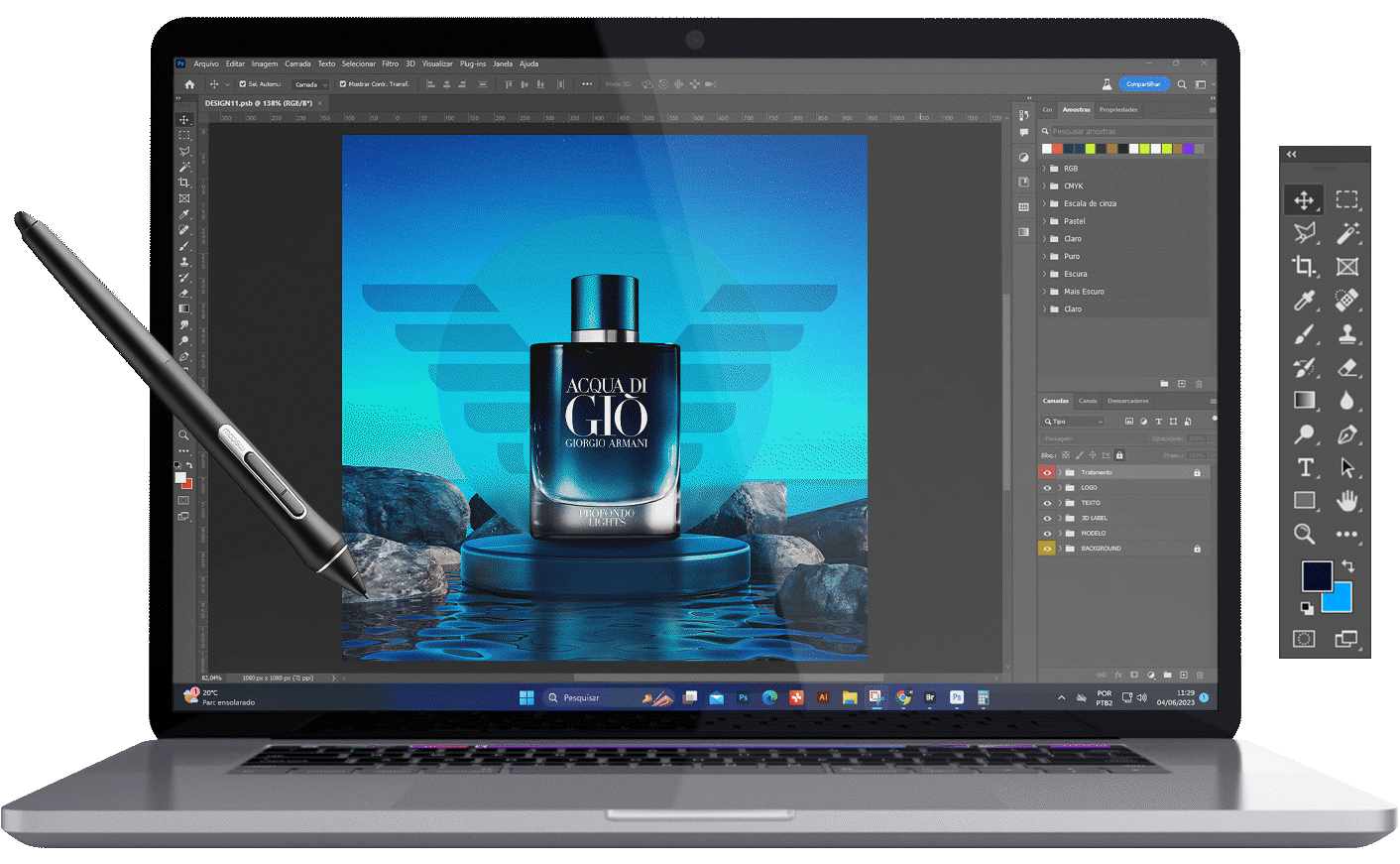
Task: Swap foreground and background colors in enlarged toolbar
Action: tap(1347, 565)
